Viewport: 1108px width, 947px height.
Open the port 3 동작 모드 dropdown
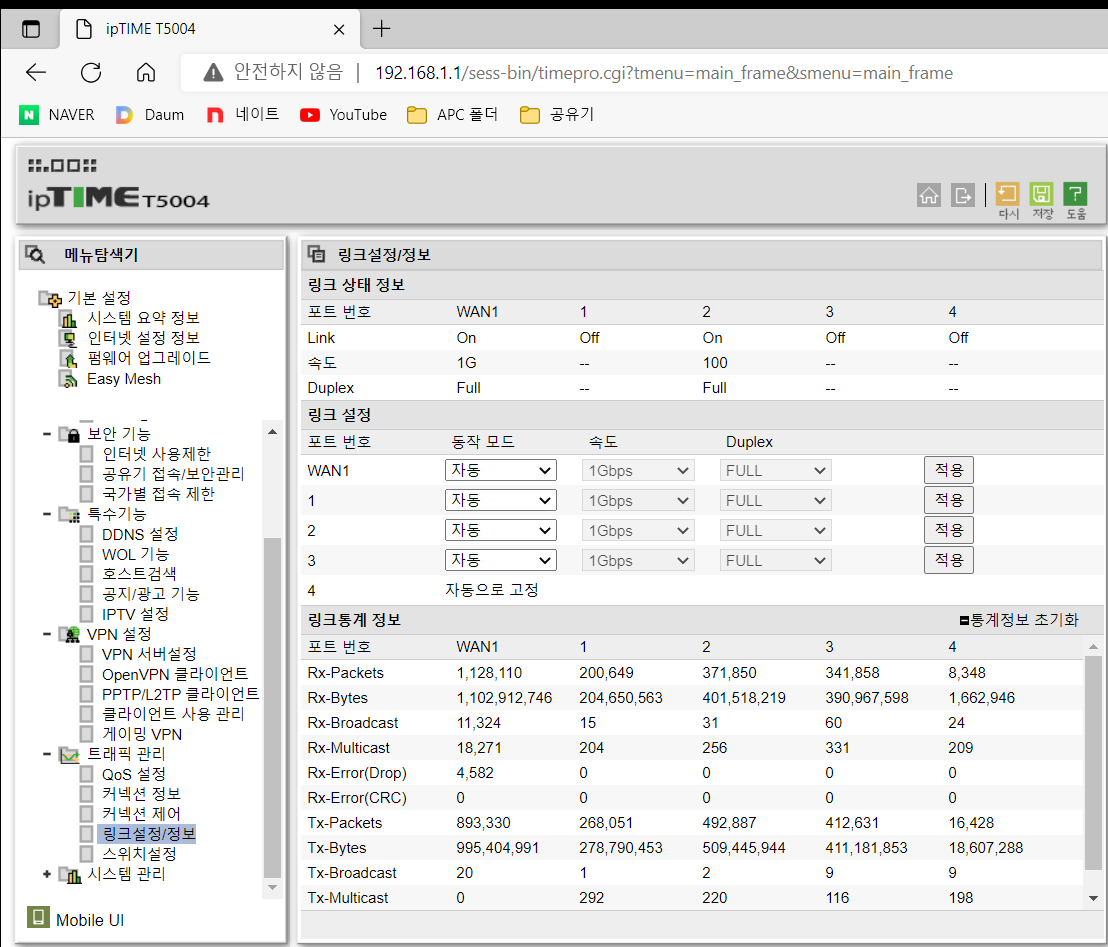click(500, 560)
